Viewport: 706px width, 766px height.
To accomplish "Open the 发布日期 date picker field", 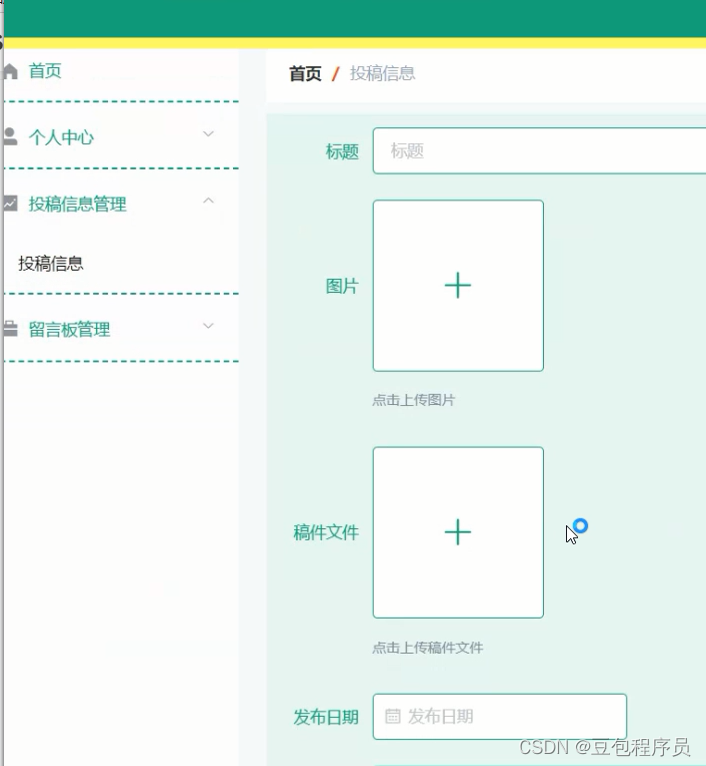I will pos(500,716).
